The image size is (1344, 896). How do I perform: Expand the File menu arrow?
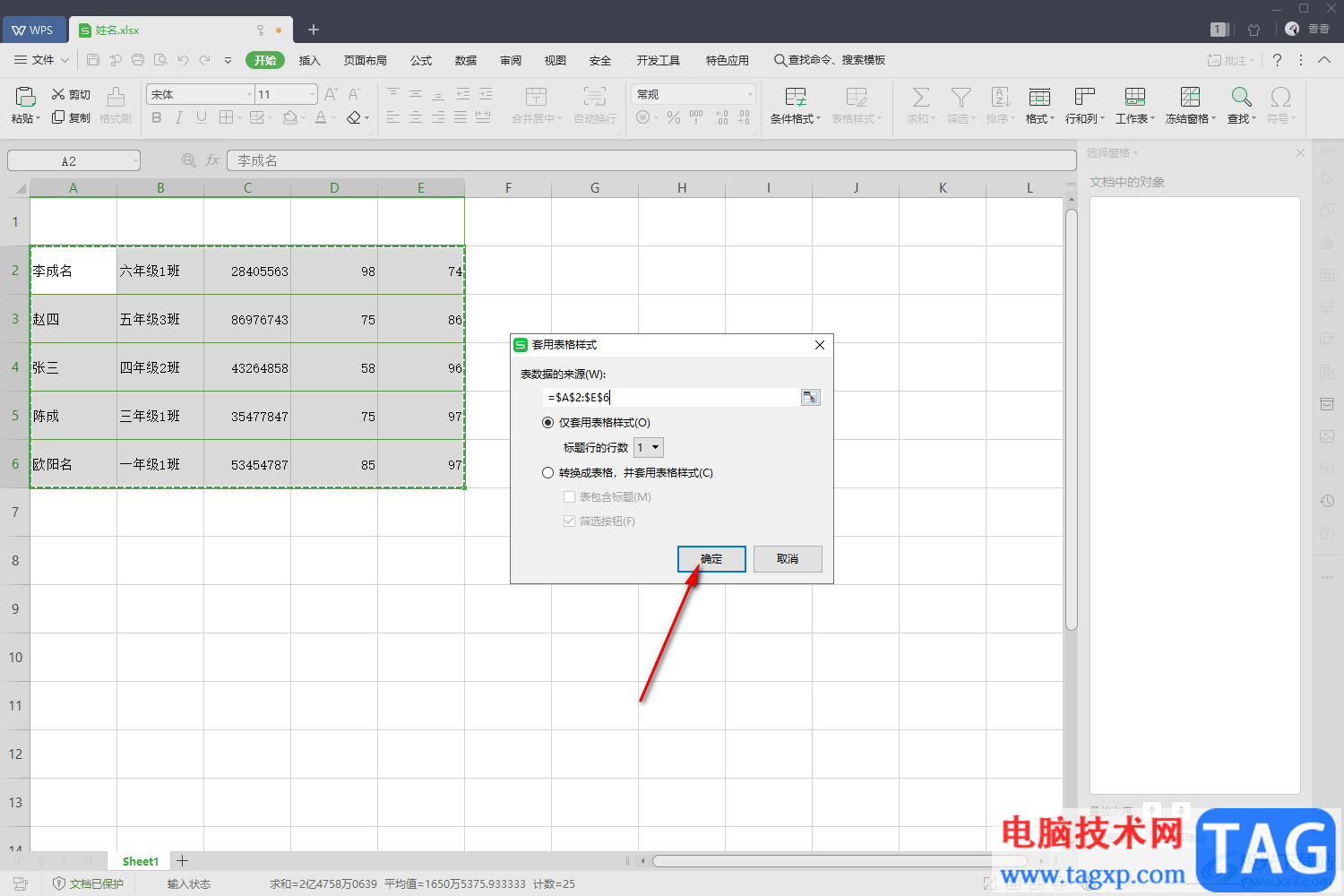click(65, 60)
